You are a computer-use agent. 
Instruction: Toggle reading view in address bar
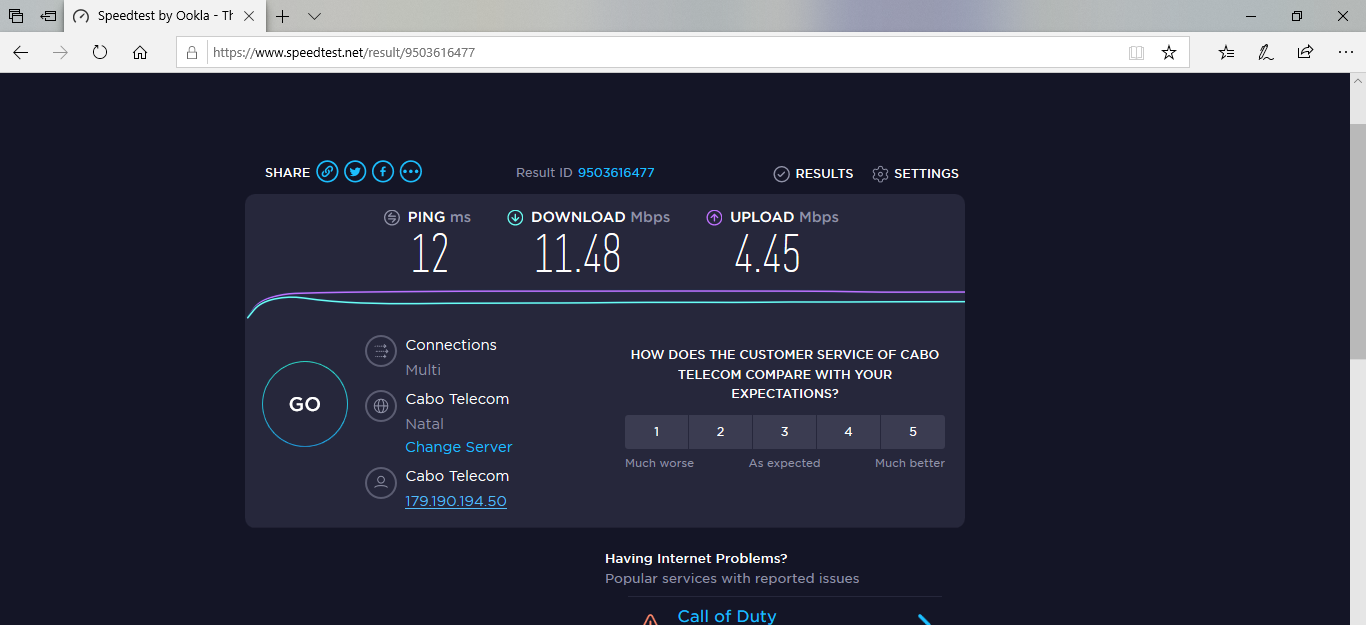(1136, 52)
